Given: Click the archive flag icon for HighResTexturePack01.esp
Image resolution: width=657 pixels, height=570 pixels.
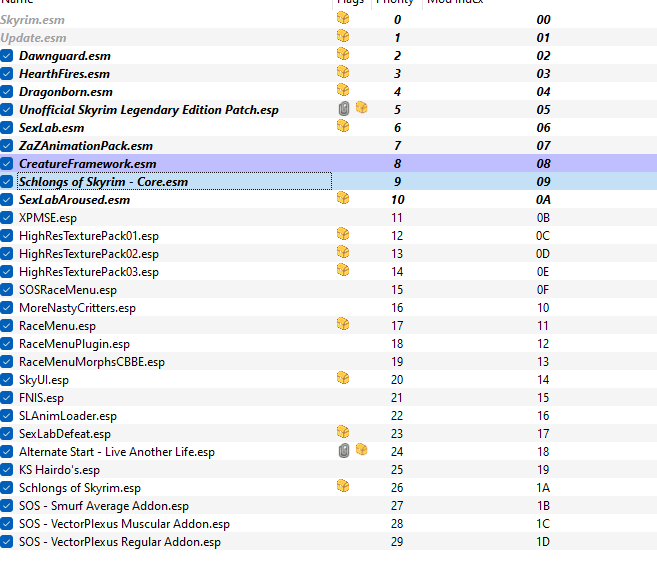Looking at the screenshot, I should tap(343, 234).
